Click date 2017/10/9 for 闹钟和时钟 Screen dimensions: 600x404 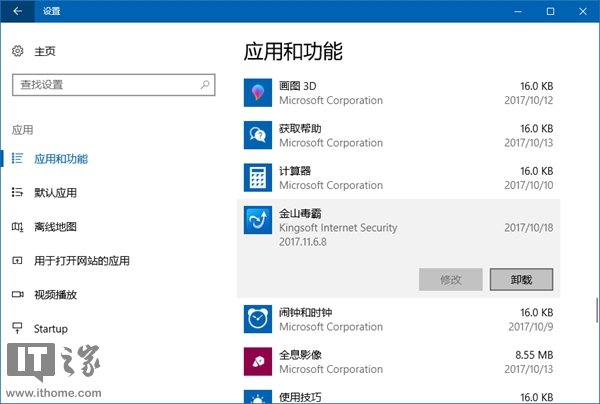tap(531, 327)
